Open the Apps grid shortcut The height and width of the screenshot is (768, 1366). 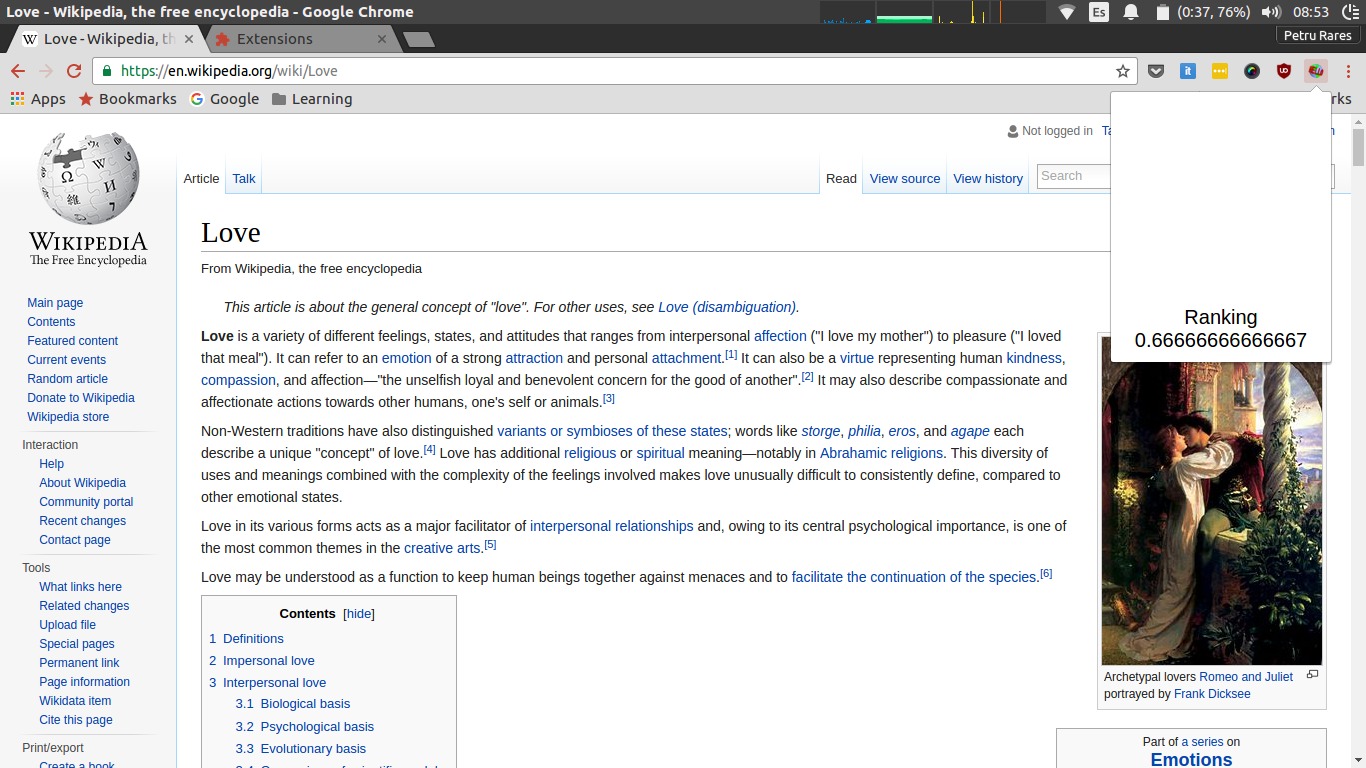click(x=38, y=99)
